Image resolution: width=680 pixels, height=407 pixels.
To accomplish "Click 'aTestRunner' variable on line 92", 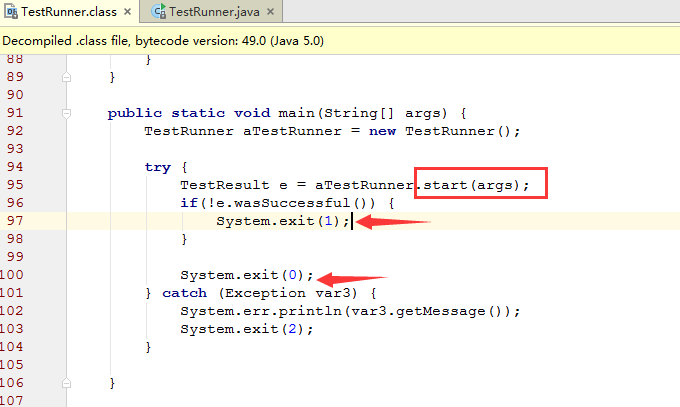I will [x=292, y=131].
